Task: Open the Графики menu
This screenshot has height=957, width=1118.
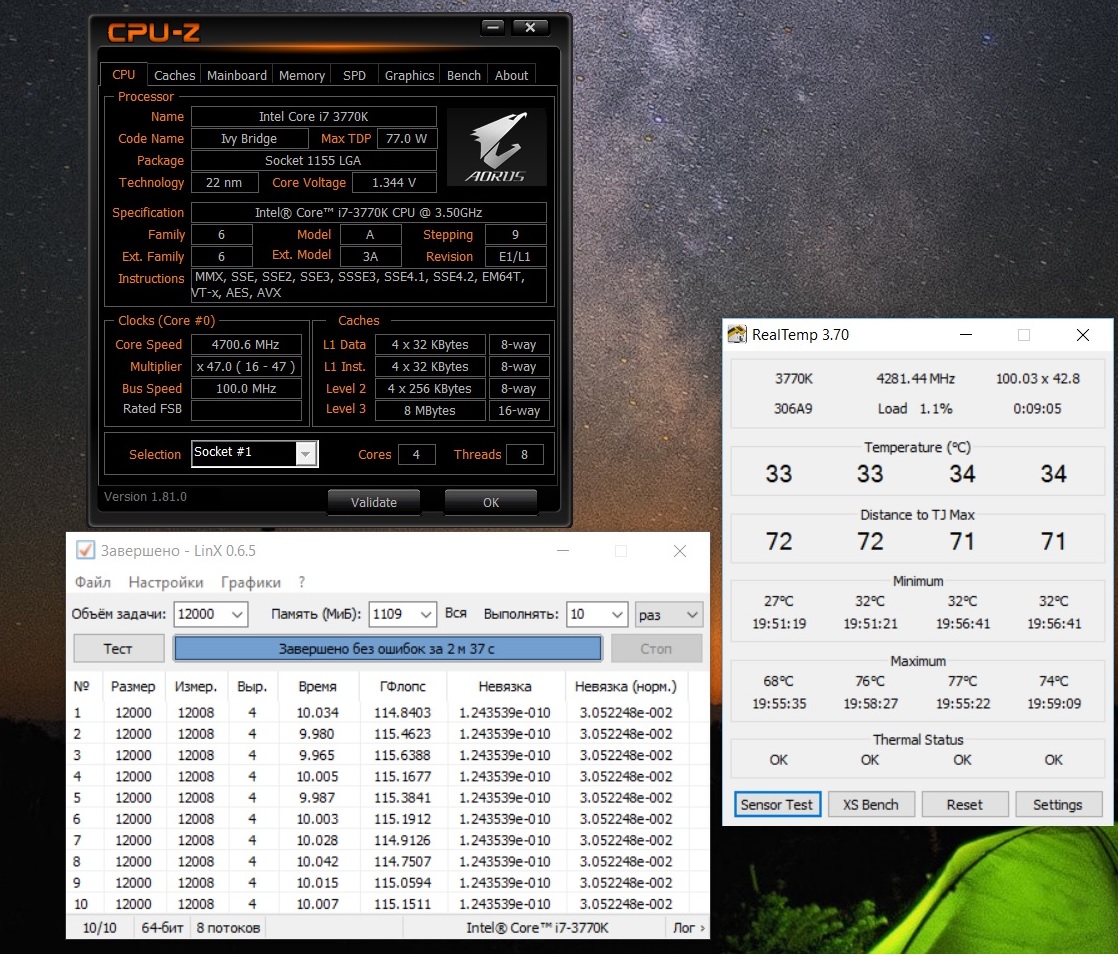Action: click(250, 582)
